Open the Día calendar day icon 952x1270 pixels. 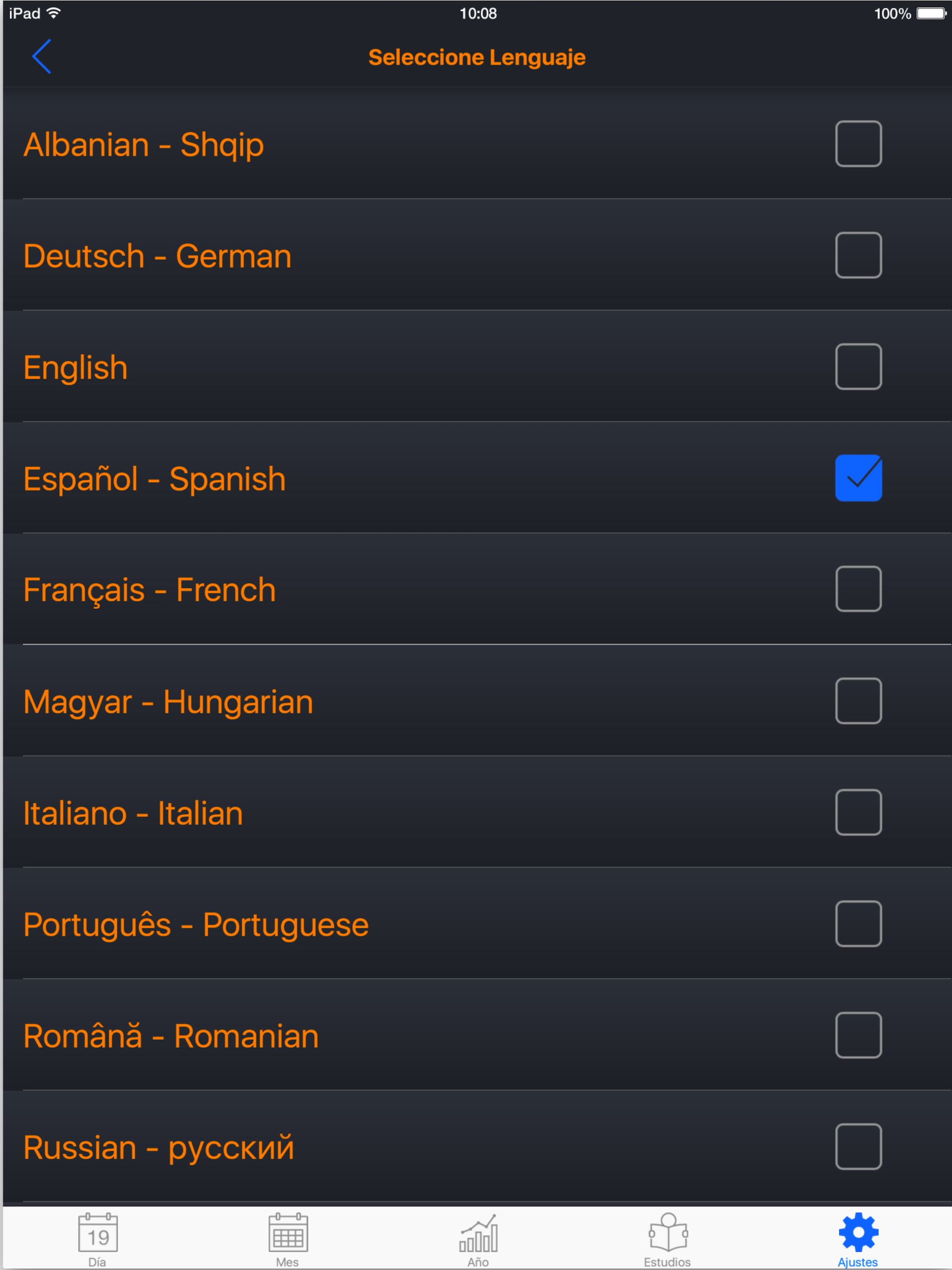[98, 1232]
